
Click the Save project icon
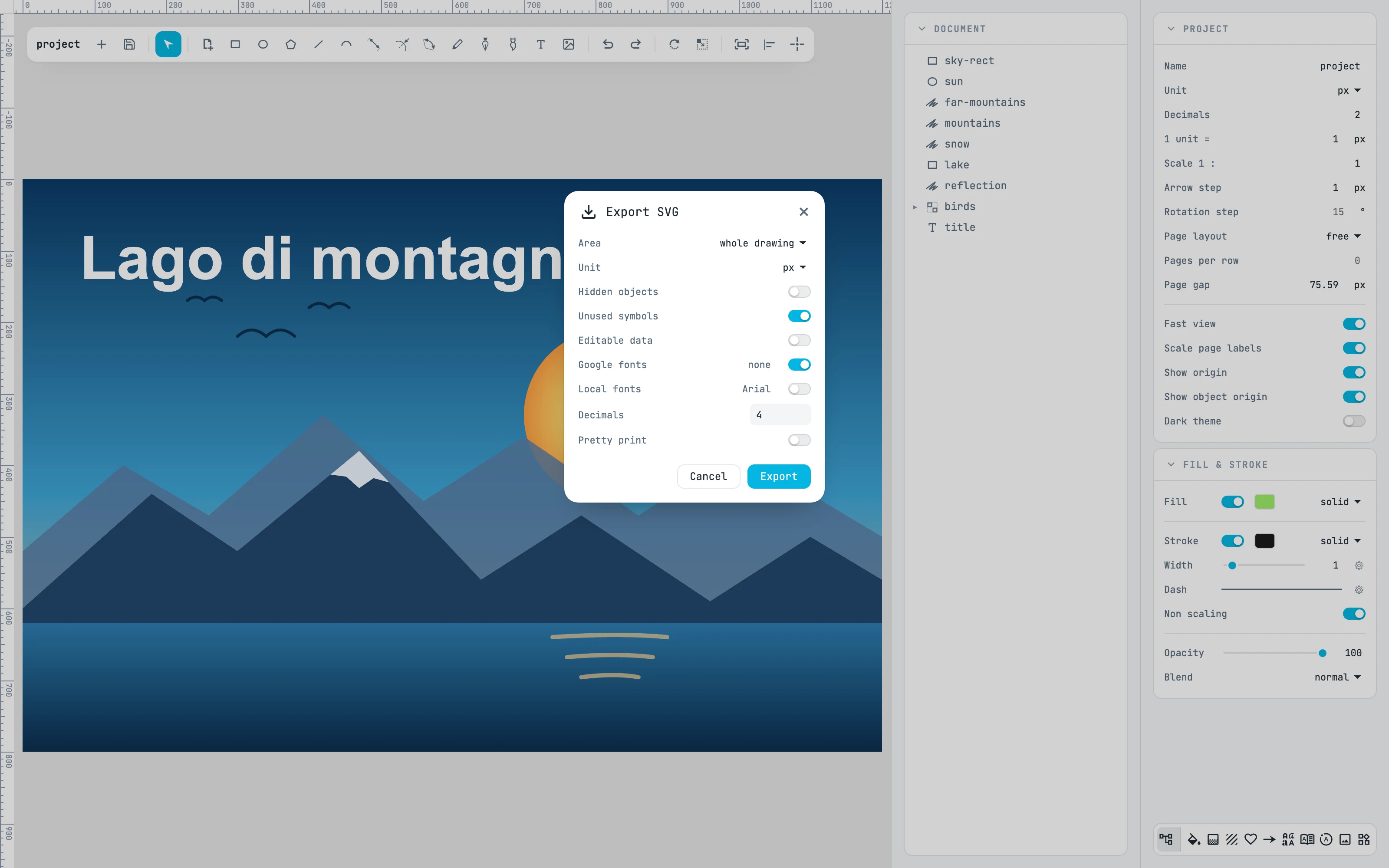129,44
